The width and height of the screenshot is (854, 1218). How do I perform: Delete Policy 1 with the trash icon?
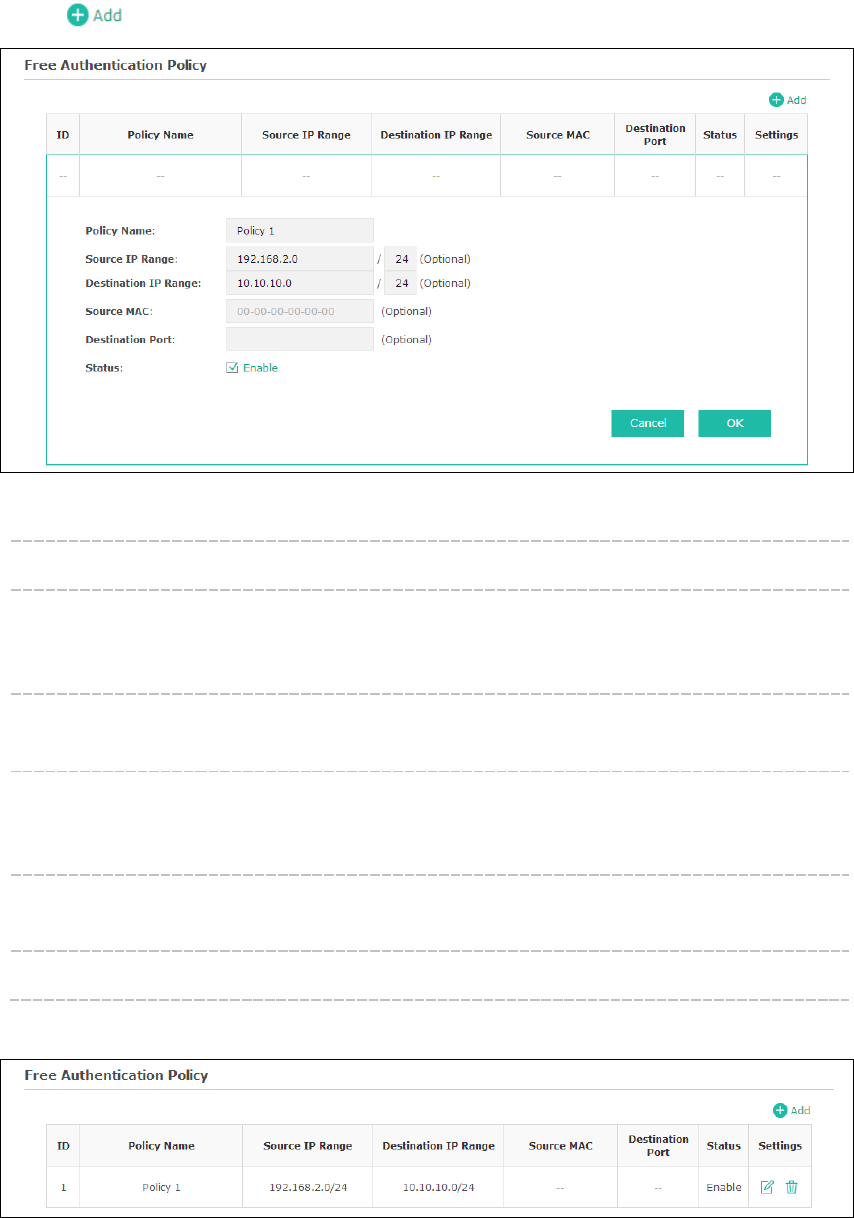tap(791, 1187)
